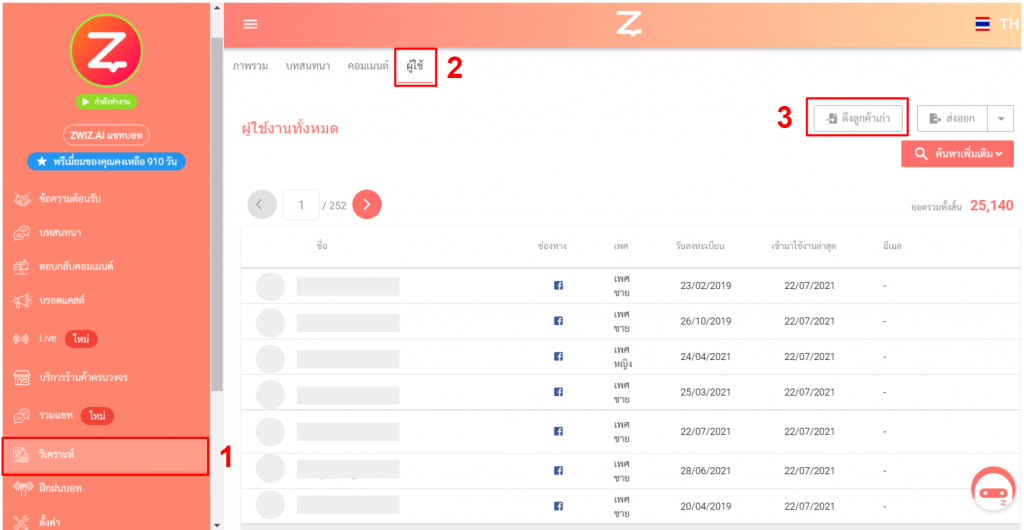Image resolution: width=1024 pixels, height=530 pixels.
Task: Click the อีเมล column header
Action: coord(892,247)
